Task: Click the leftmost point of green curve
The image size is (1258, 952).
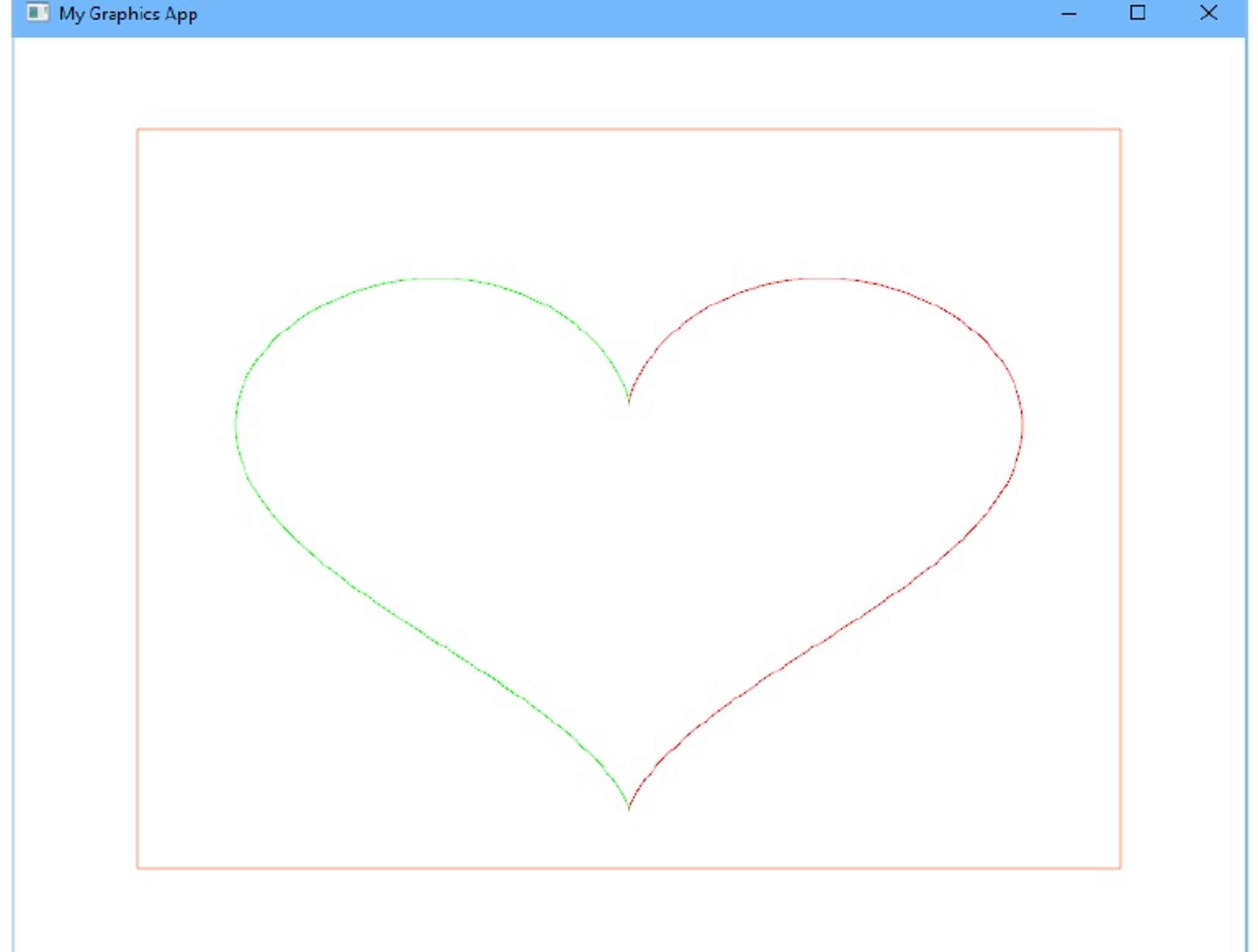Action: 236,424
